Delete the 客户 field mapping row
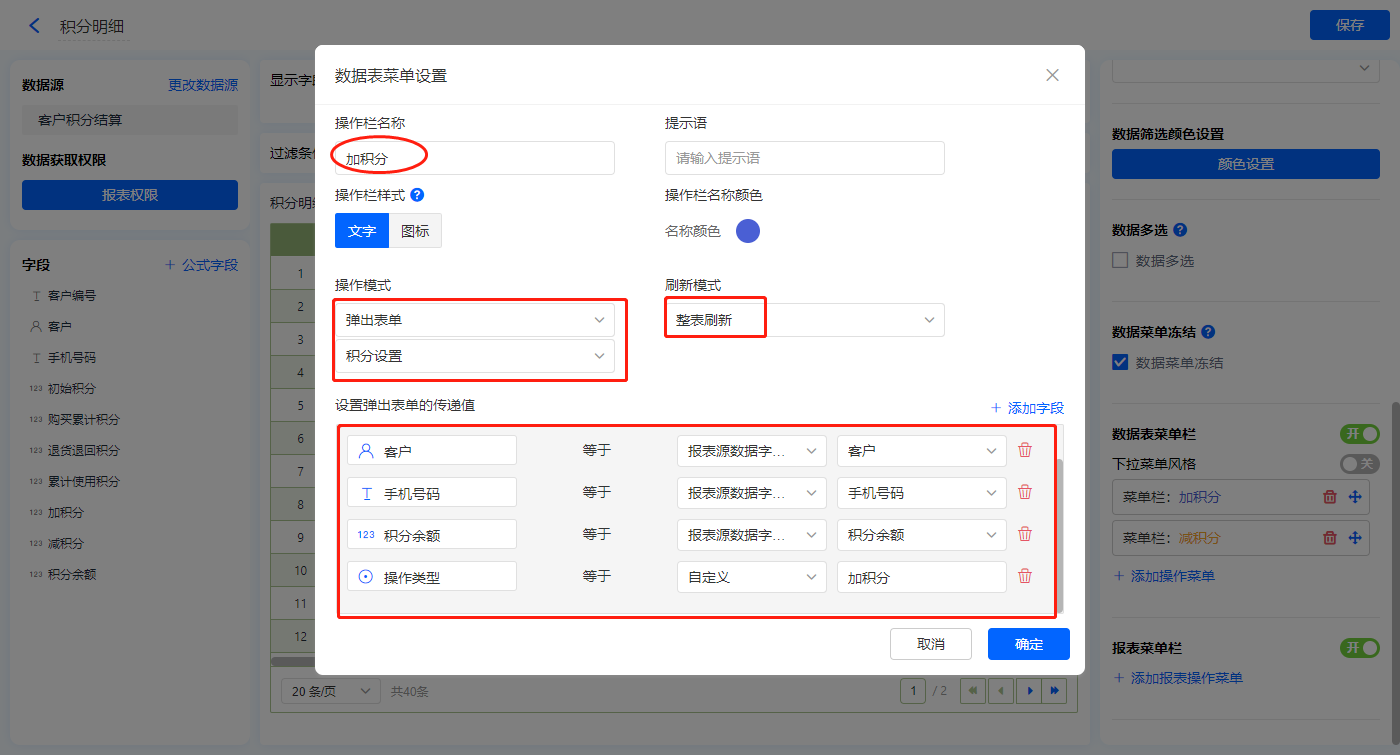The width and height of the screenshot is (1400, 755). tap(1025, 450)
